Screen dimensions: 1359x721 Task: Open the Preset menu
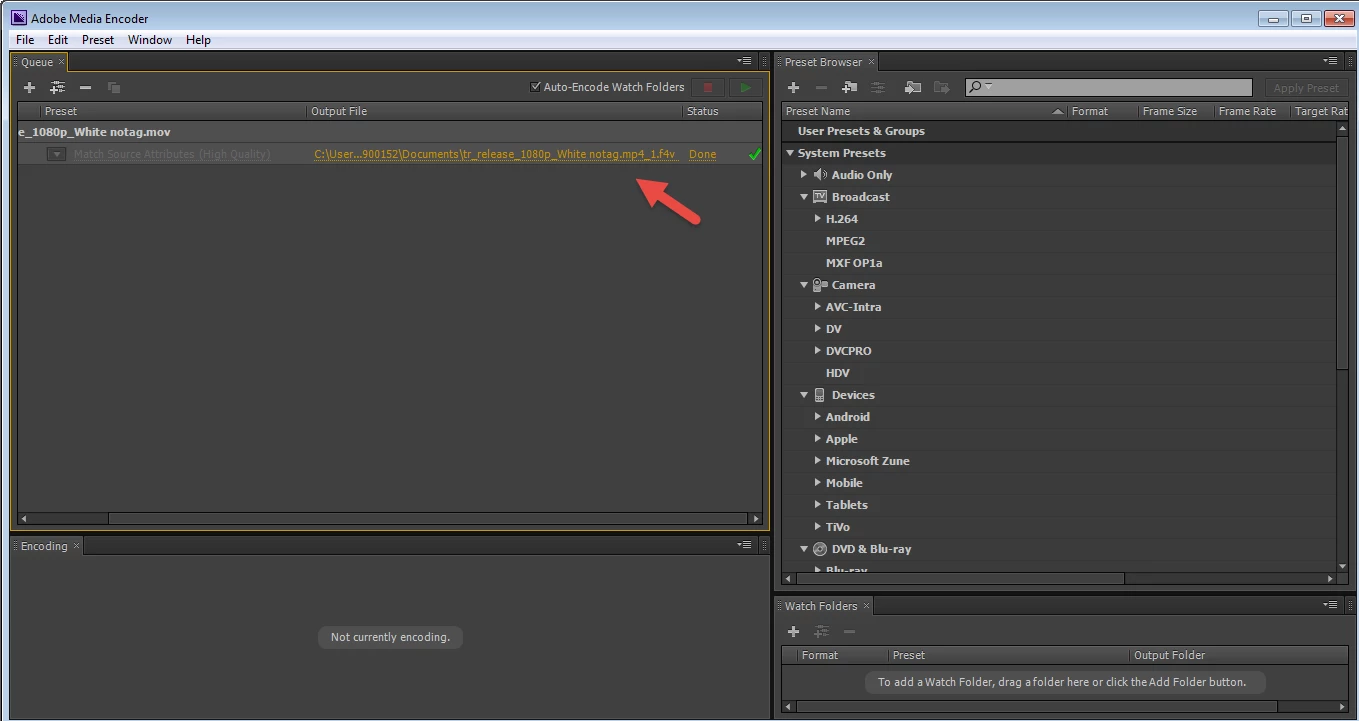point(98,40)
